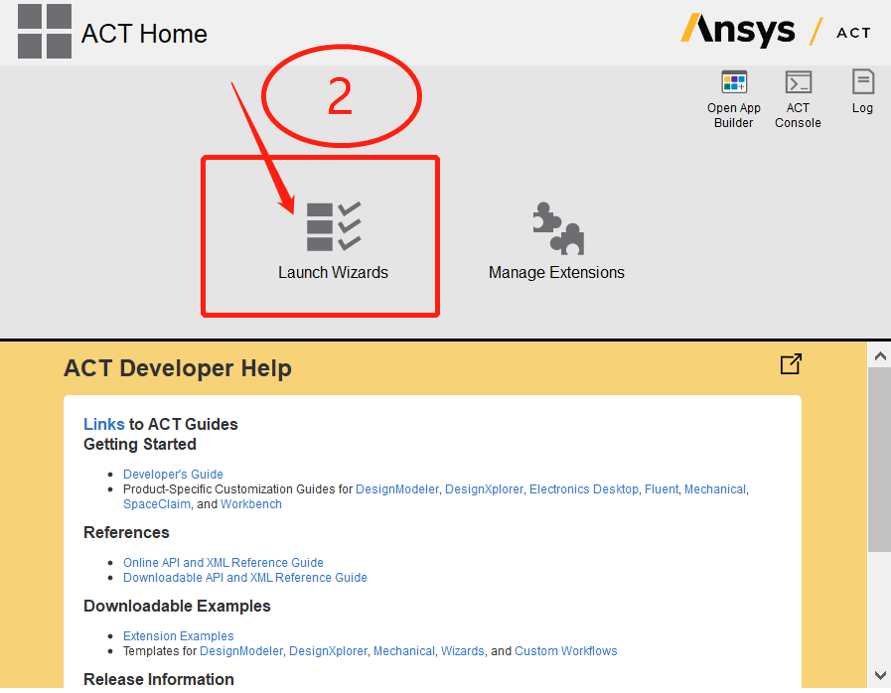Open the SpaceClaim customization guide link
Screen dimensions: 891x693
(157, 504)
